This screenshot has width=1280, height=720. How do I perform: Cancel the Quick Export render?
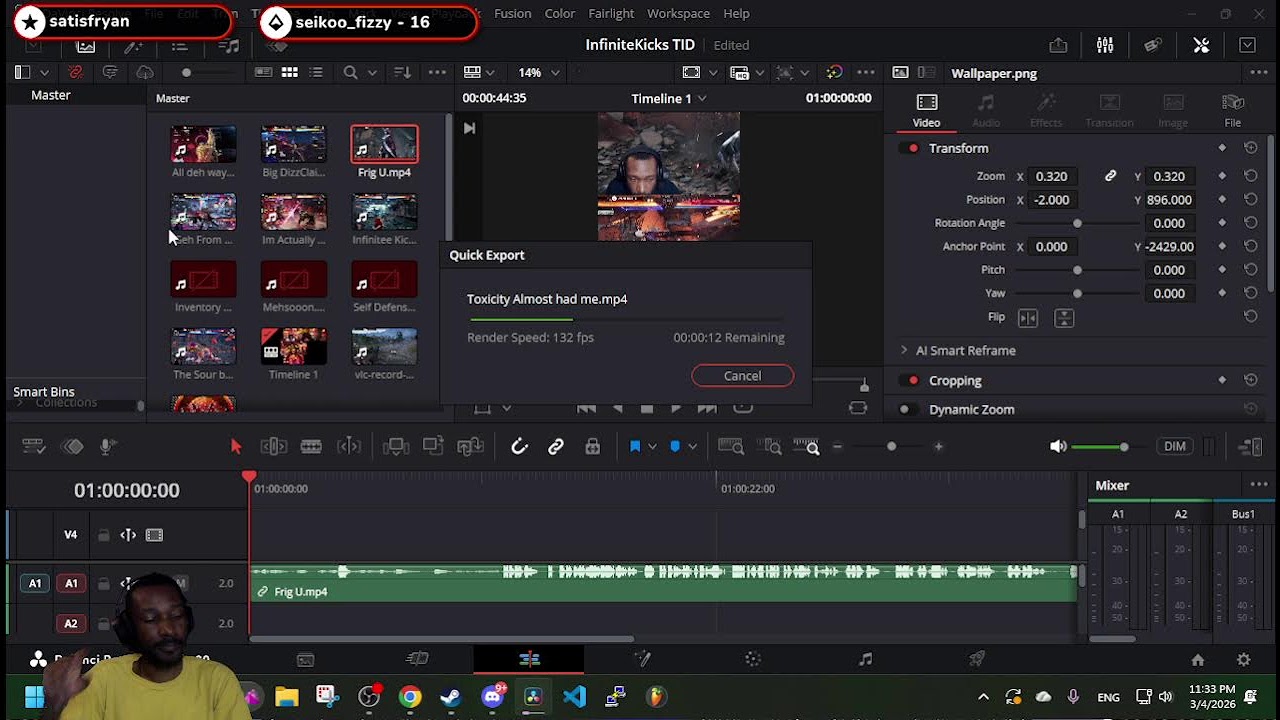click(x=742, y=376)
